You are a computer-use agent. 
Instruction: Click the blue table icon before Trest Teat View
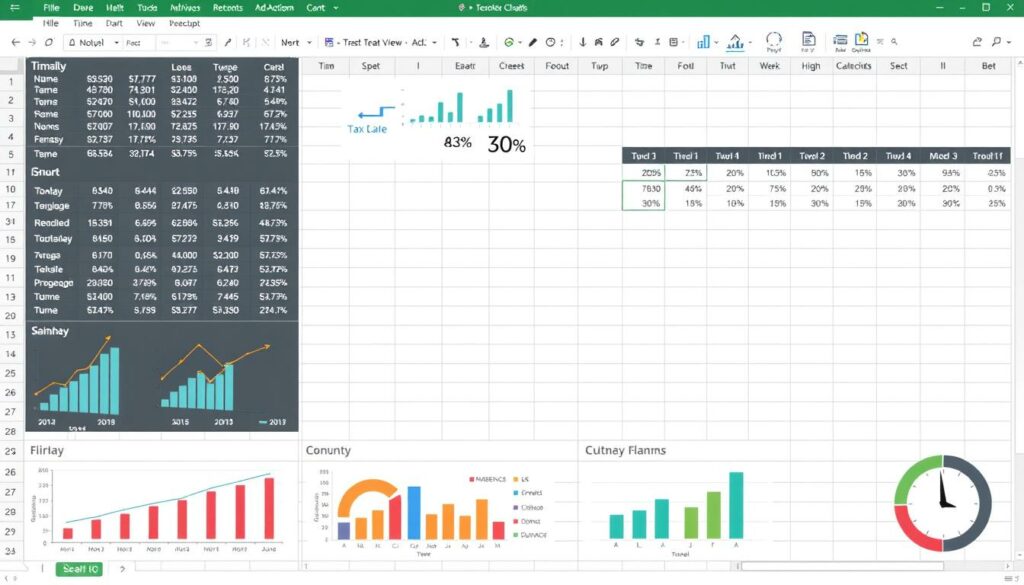pyautogui.click(x=329, y=42)
